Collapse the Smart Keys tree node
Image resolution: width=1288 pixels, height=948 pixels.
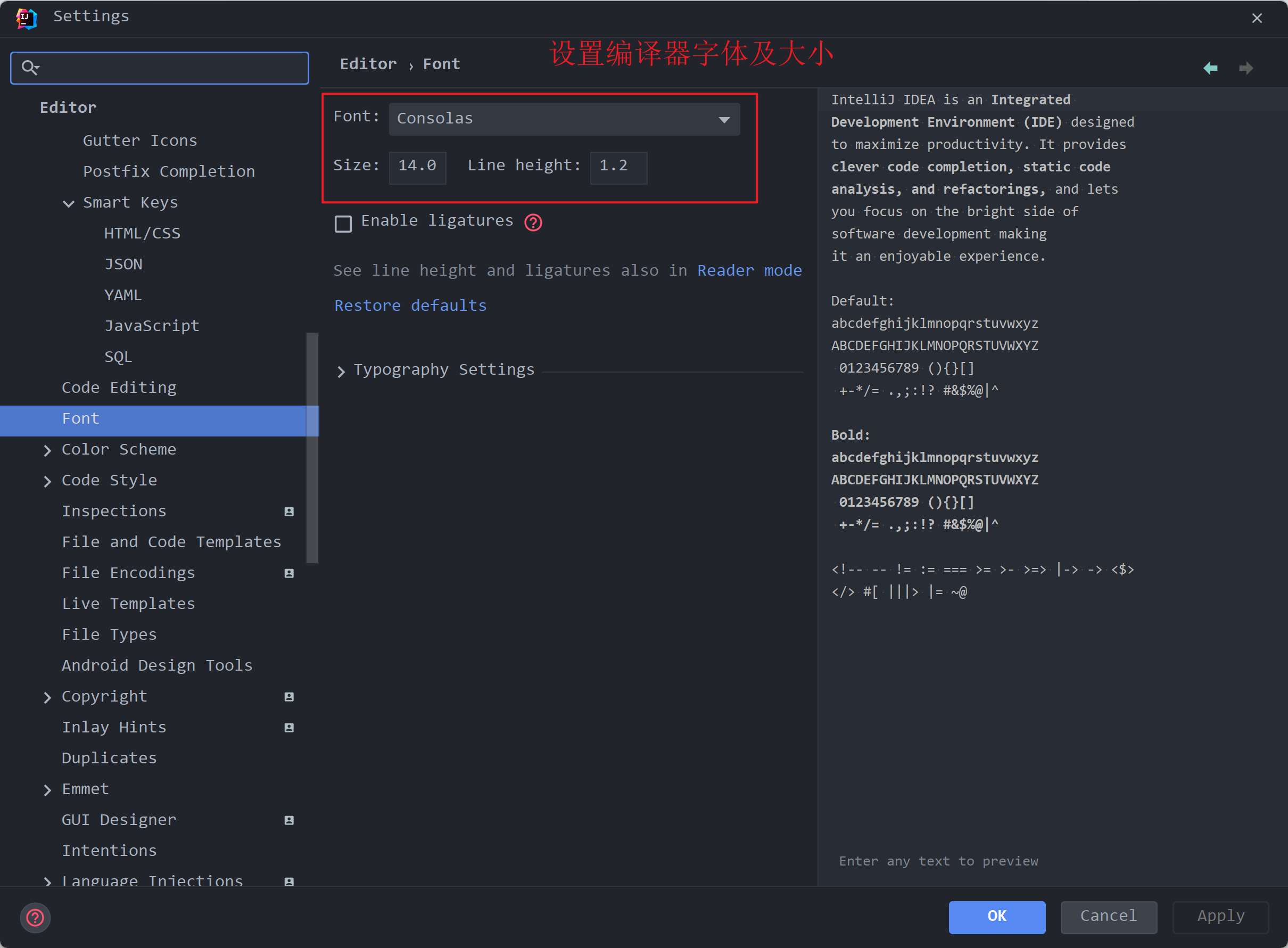click(68, 204)
